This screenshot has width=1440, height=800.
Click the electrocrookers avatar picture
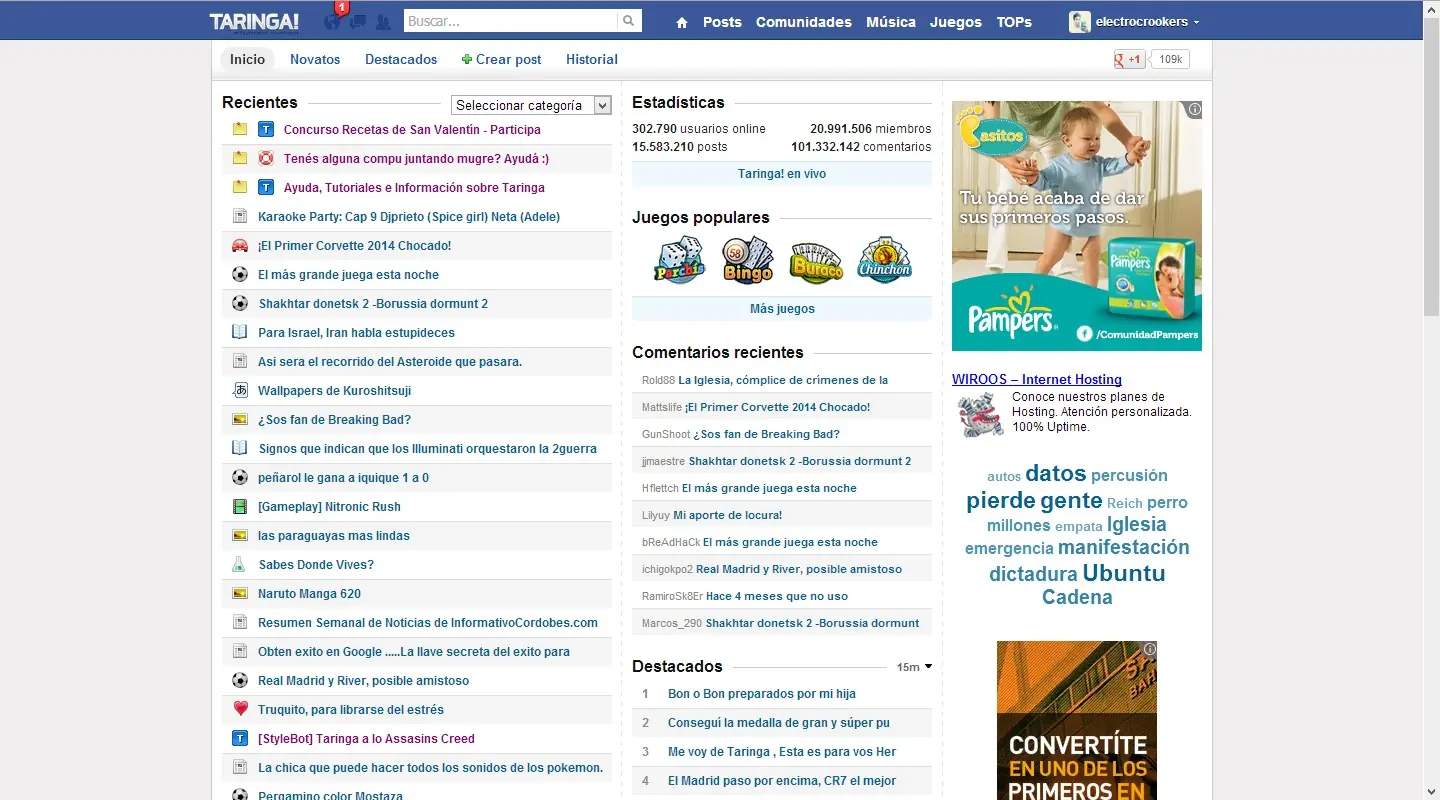pyautogui.click(x=1080, y=22)
